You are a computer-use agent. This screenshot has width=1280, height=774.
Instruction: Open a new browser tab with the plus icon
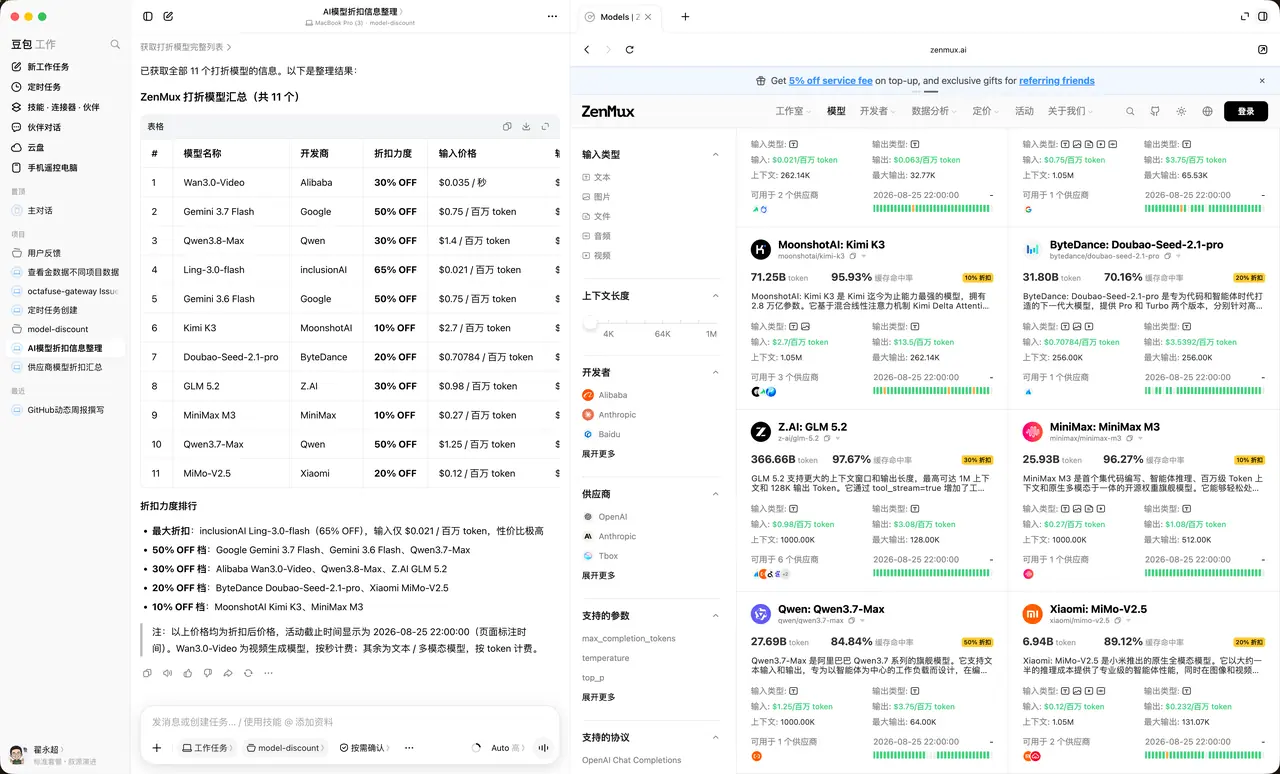pos(685,17)
